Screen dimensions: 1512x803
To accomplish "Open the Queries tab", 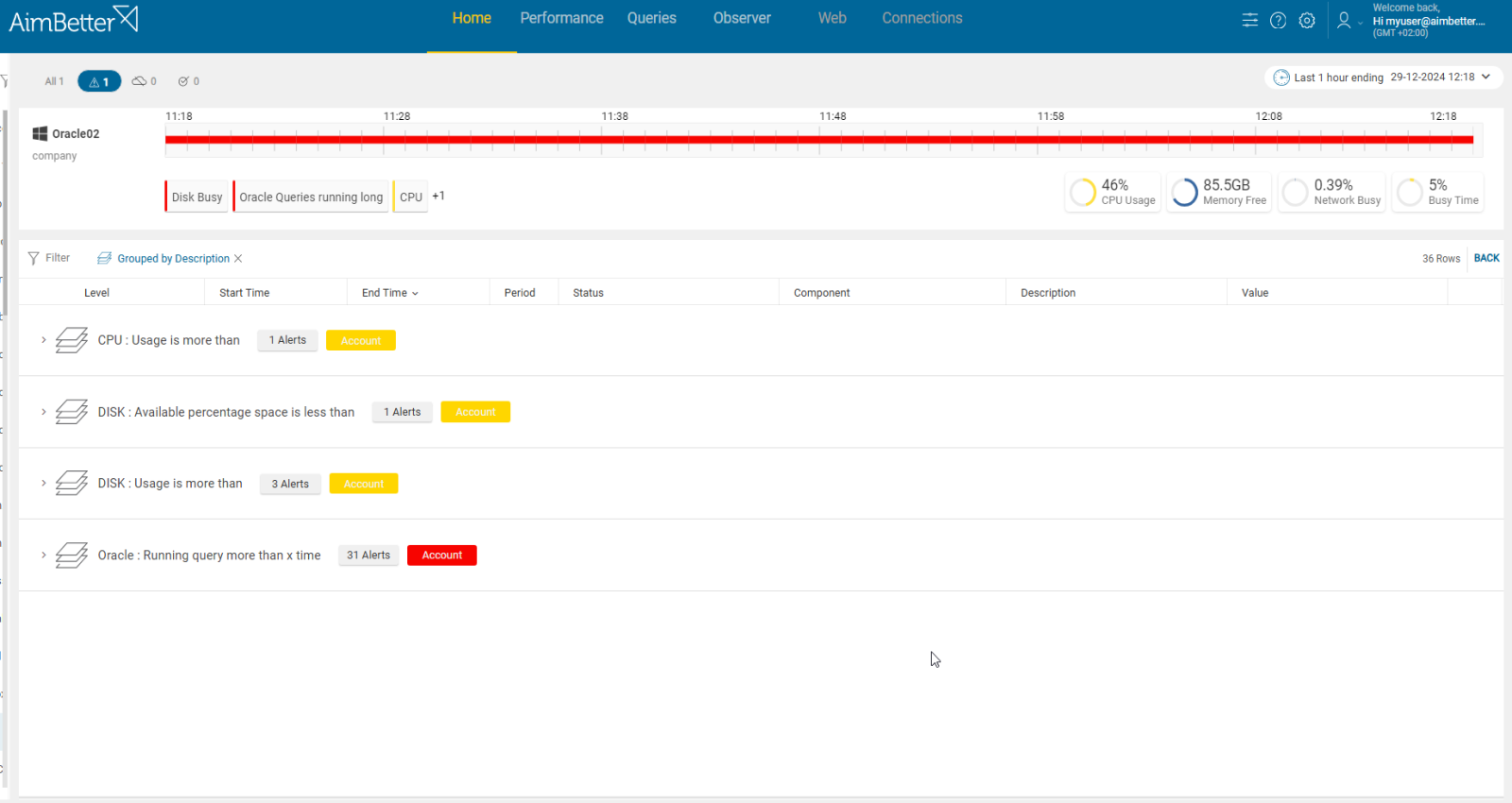I will tap(652, 18).
